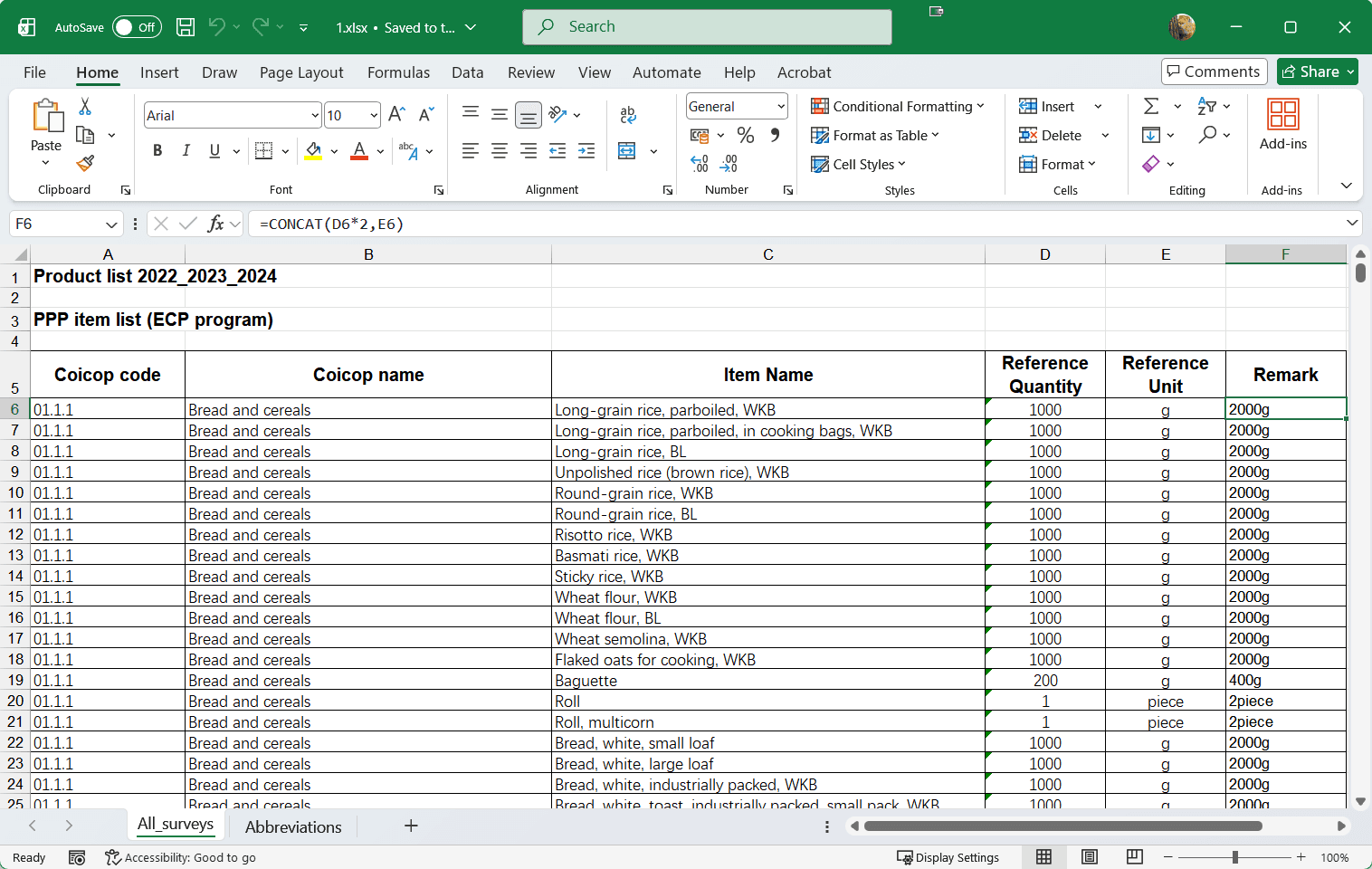
Task: Open the Formulas ribbon tab
Action: [398, 72]
